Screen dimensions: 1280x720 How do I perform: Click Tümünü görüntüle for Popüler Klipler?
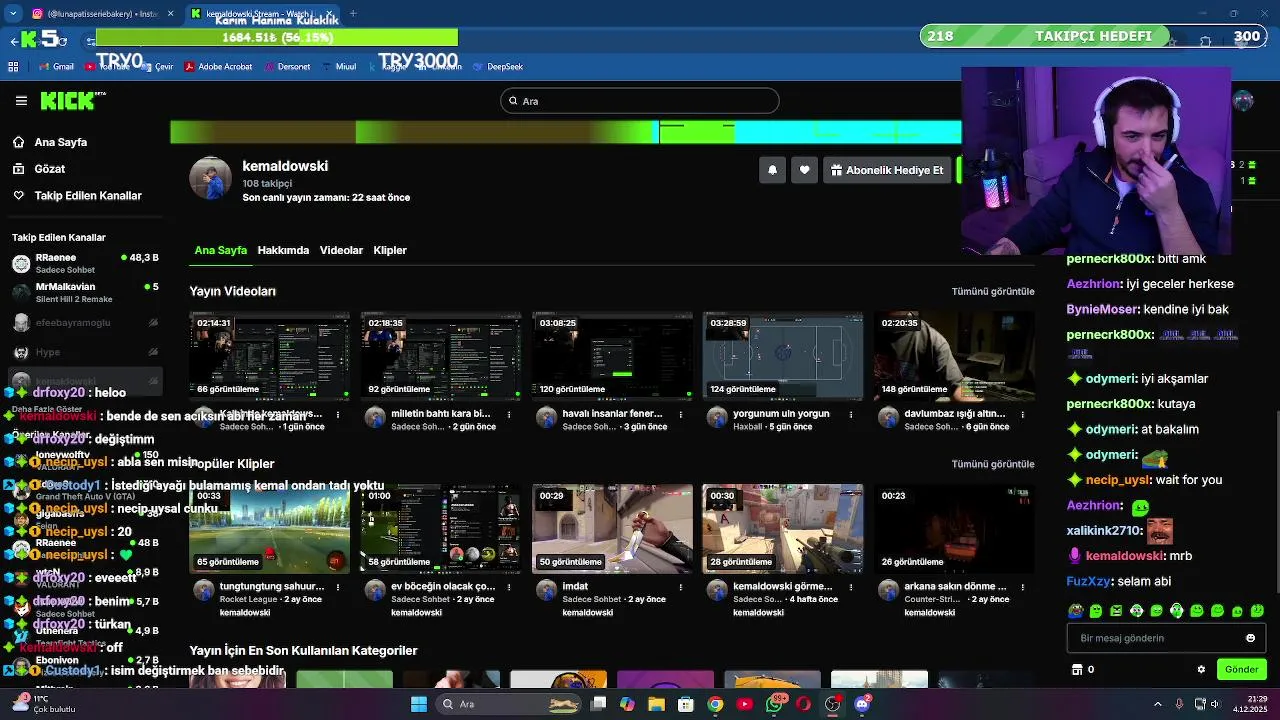993,464
